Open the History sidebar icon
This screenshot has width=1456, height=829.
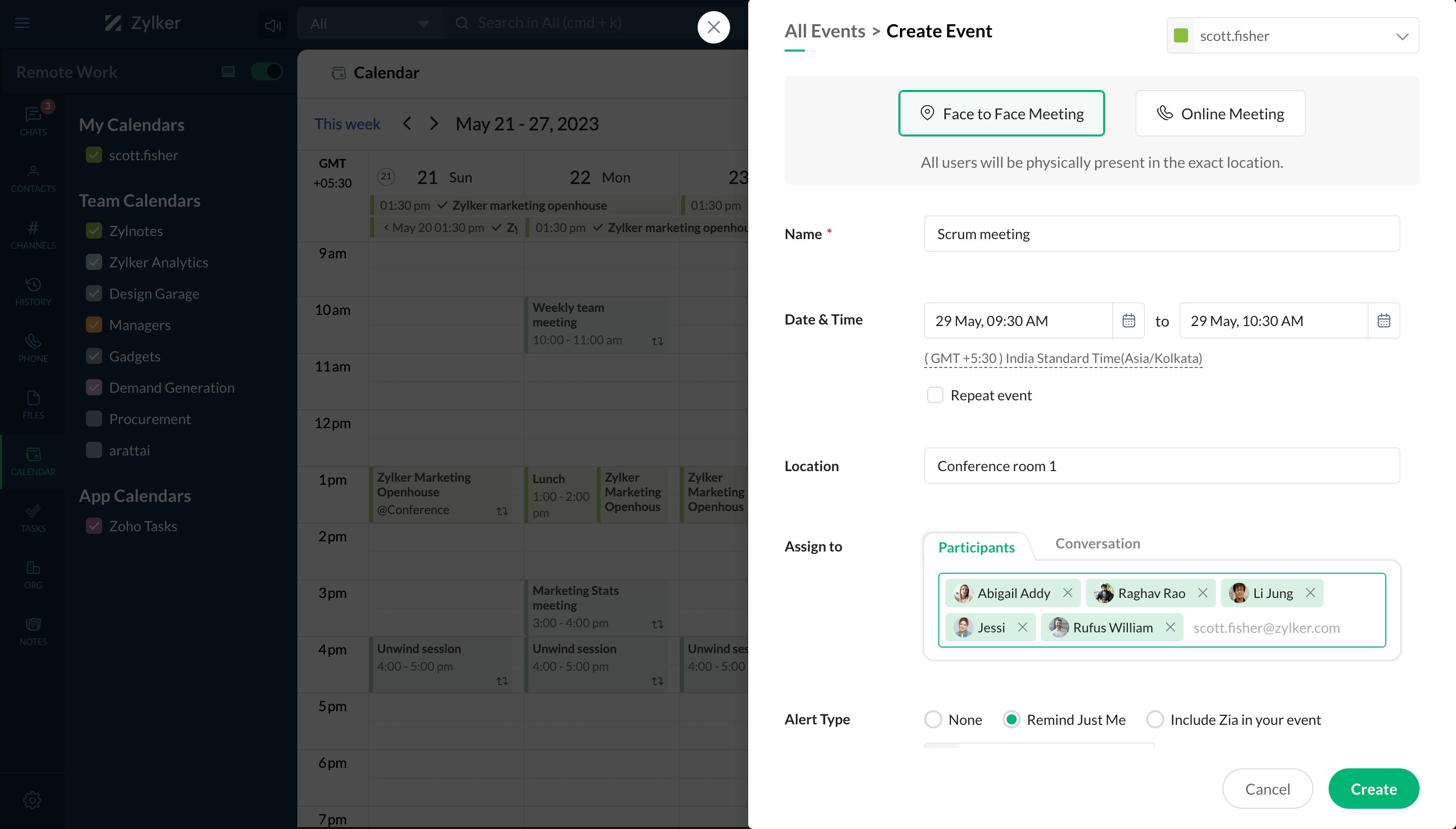coord(33,292)
